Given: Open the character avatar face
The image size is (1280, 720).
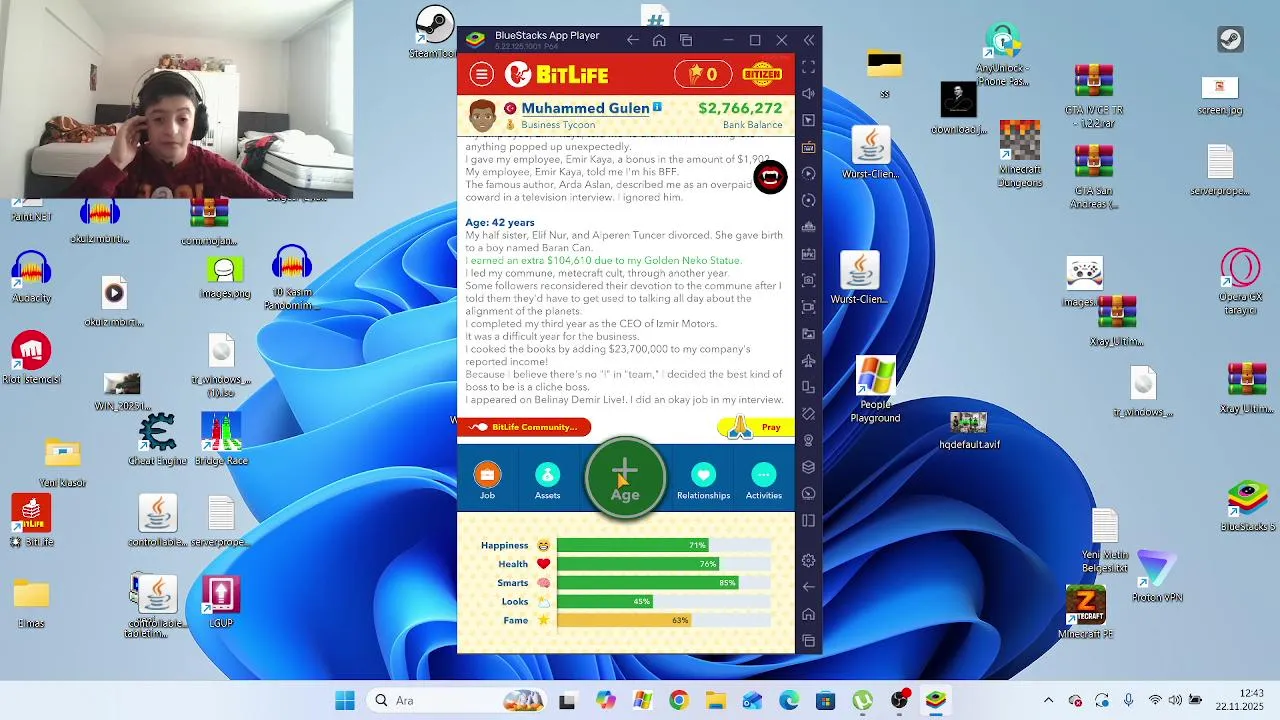Looking at the screenshot, I should pyautogui.click(x=482, y=115).
